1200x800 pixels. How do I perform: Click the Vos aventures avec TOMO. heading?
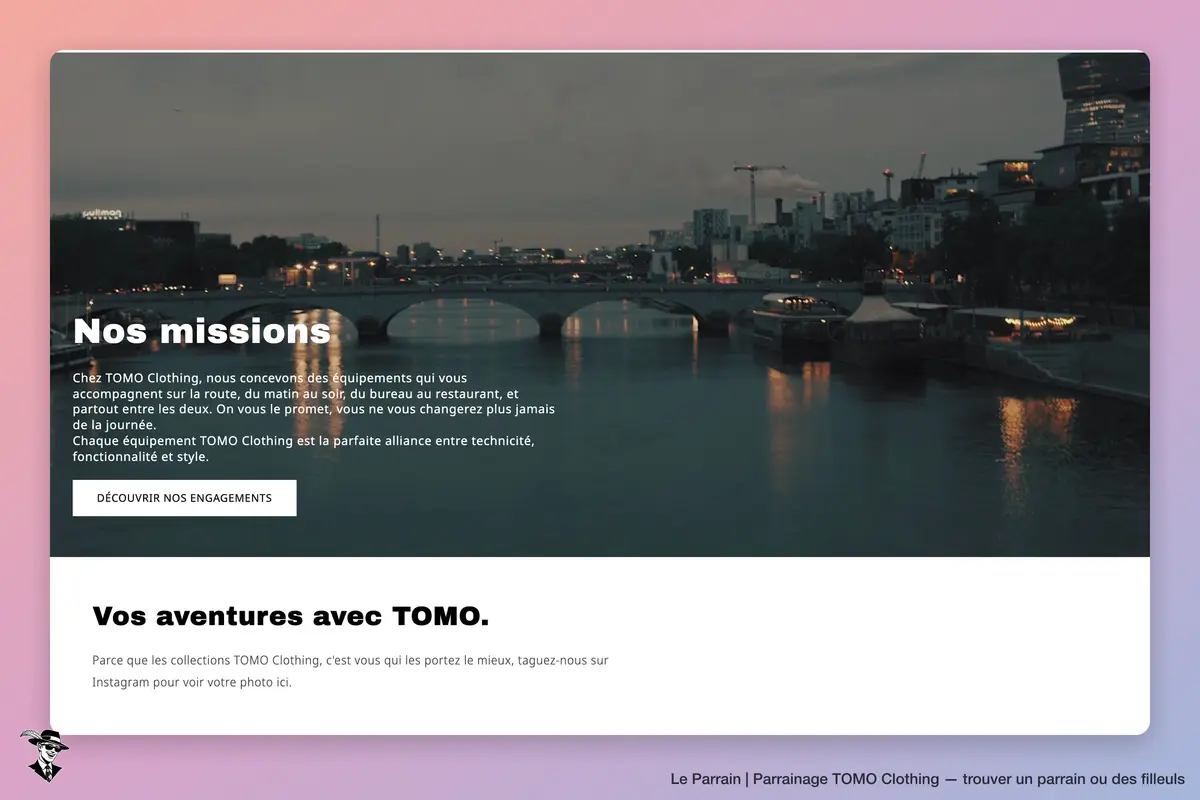pos(291,616)
